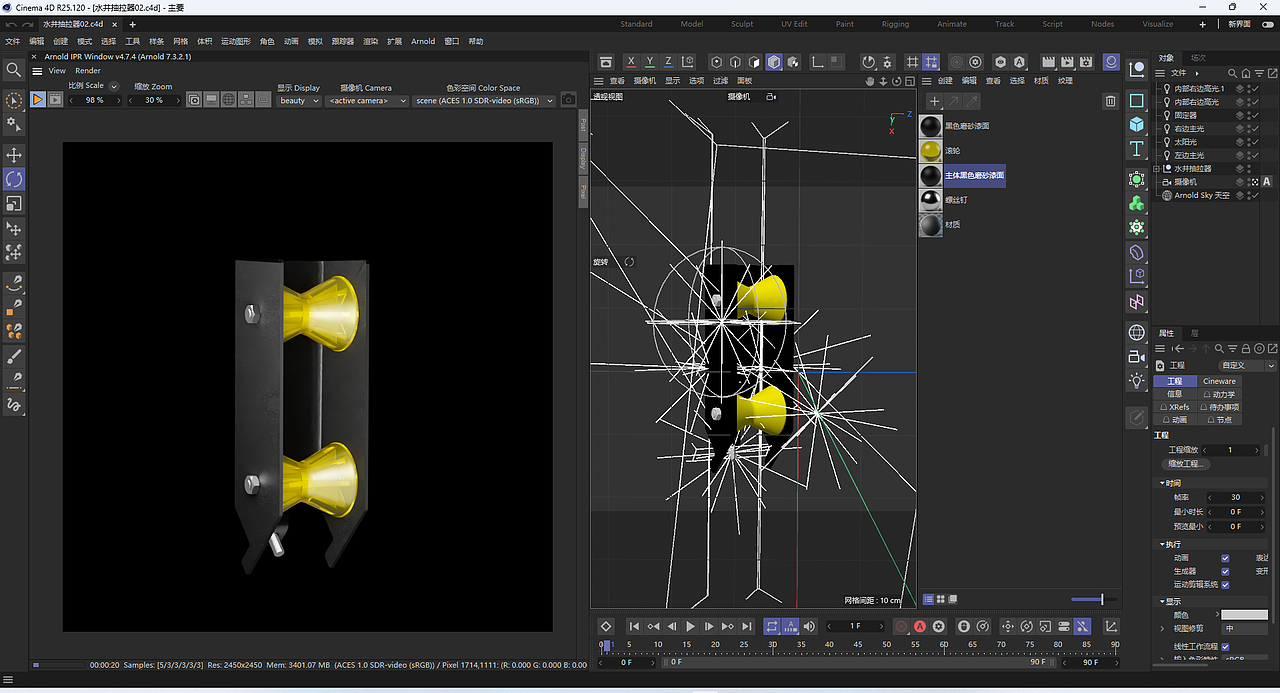This screenshot has width=1280, height=693.
Task: Select the Scale tool in left toolbar
Action: tap(14, 203)
